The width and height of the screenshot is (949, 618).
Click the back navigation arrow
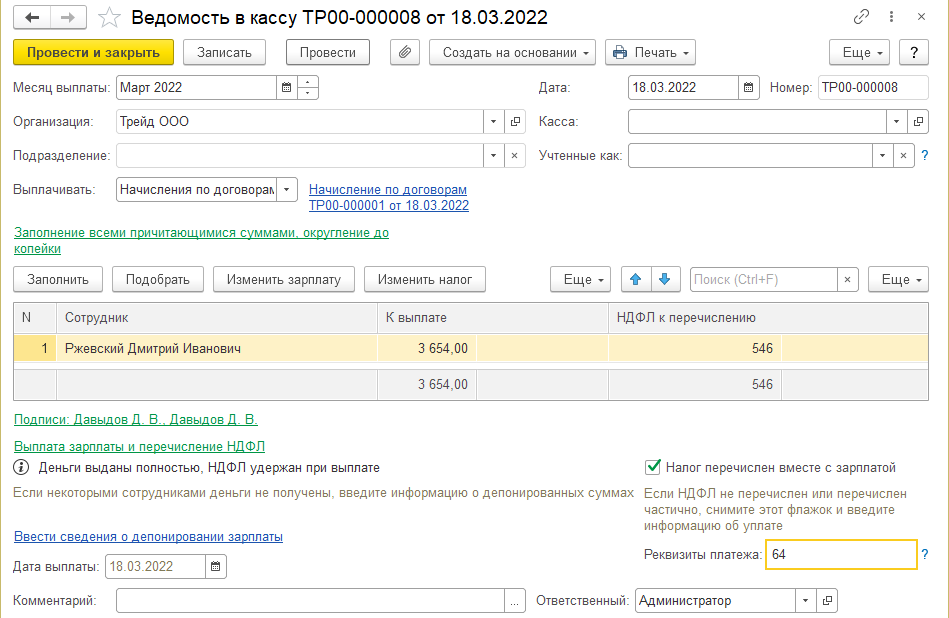33,18
